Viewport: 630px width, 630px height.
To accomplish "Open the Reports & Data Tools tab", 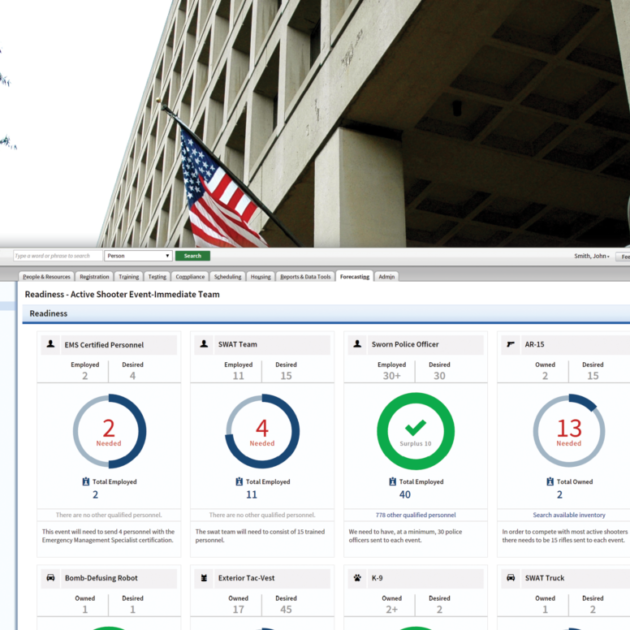I will tap(305, 276).
